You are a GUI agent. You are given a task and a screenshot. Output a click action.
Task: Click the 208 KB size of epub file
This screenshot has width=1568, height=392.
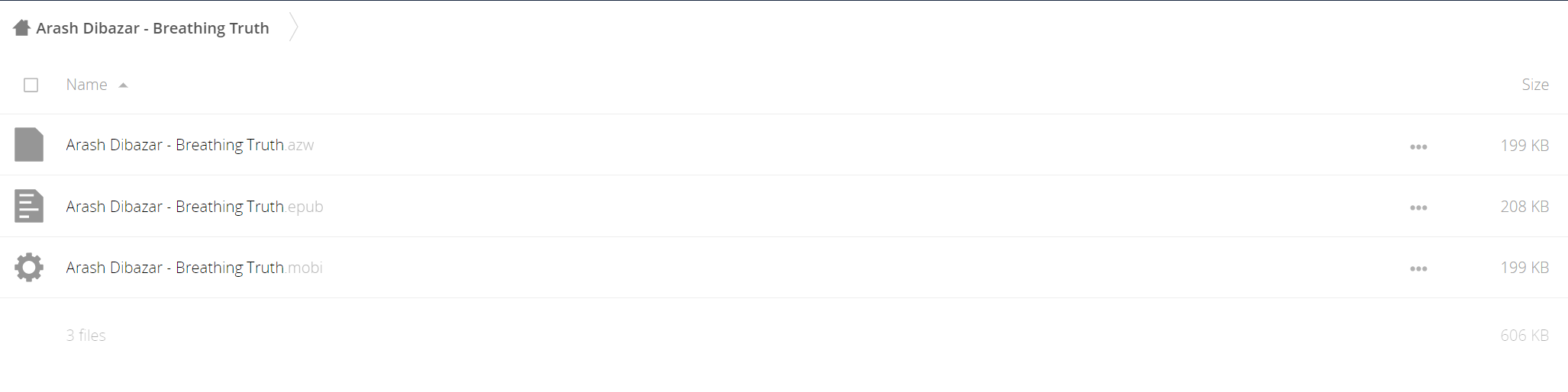coord(1524,207)
